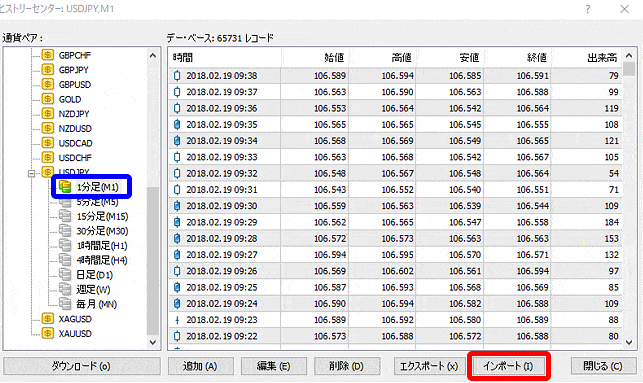The width and height of the screenshot is (643, 383).
Task: Click volume 184 in 09:29 row
Action: pos(611,222)
